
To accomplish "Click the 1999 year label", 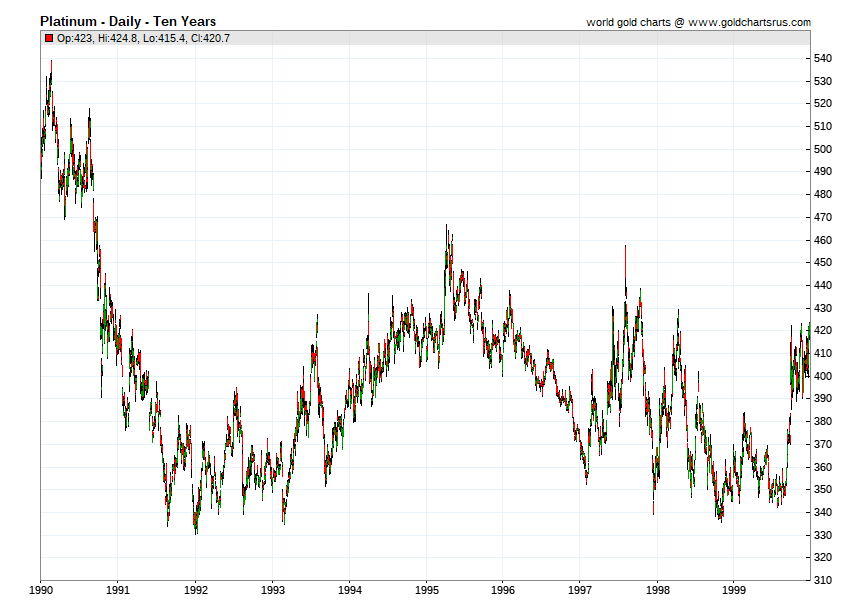I will (x=733, y=590).
